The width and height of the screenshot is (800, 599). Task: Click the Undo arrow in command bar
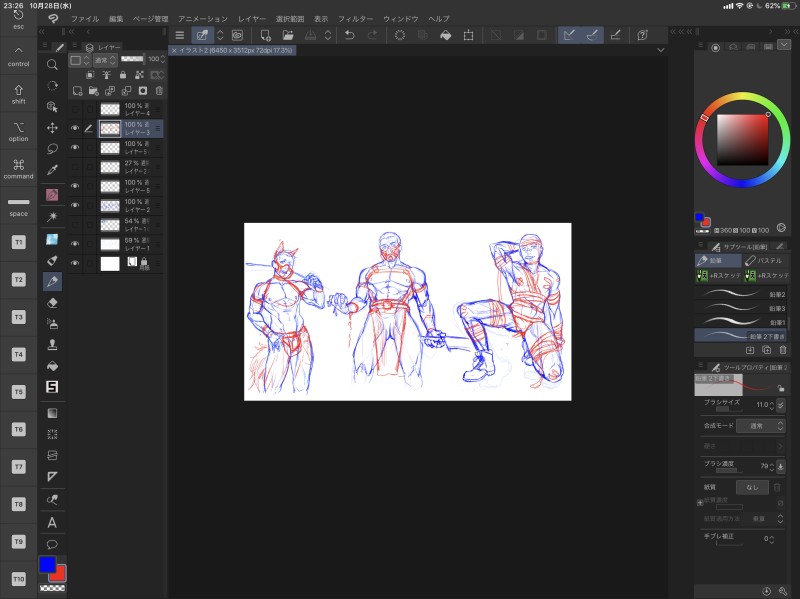pyautogui.click(x=349, y=35)
